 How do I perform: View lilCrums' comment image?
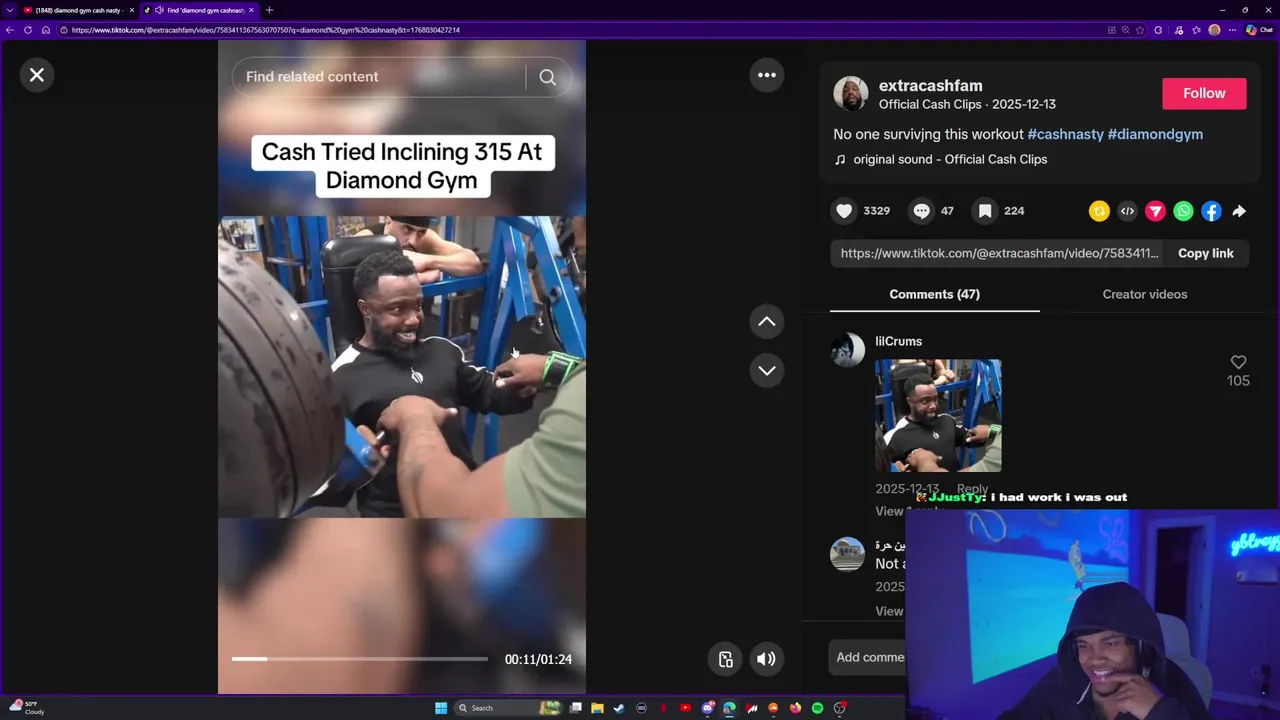click(938, 415)
